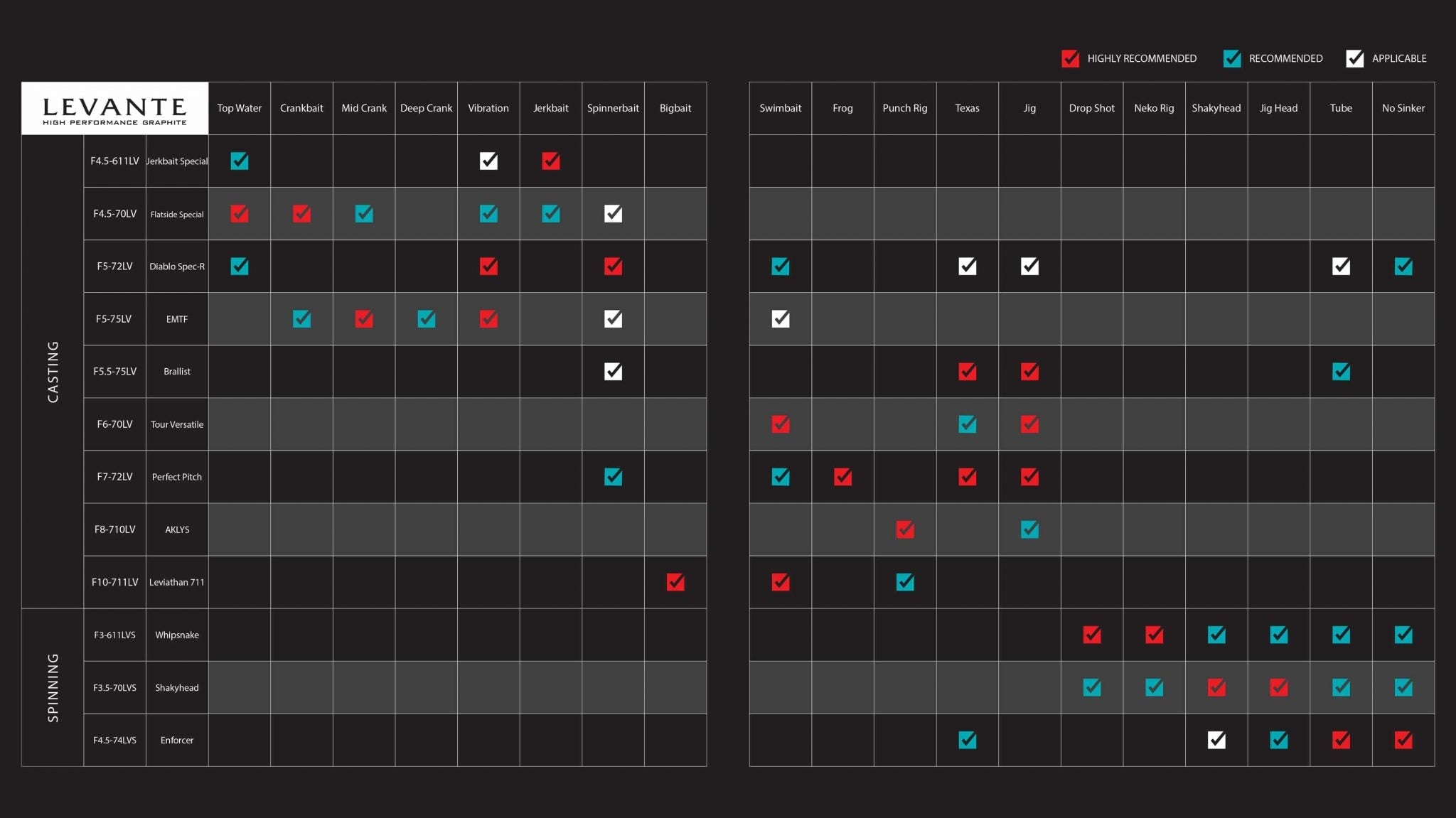Click AKLYS row's red Punch Rig checkmark

(904, 529)
